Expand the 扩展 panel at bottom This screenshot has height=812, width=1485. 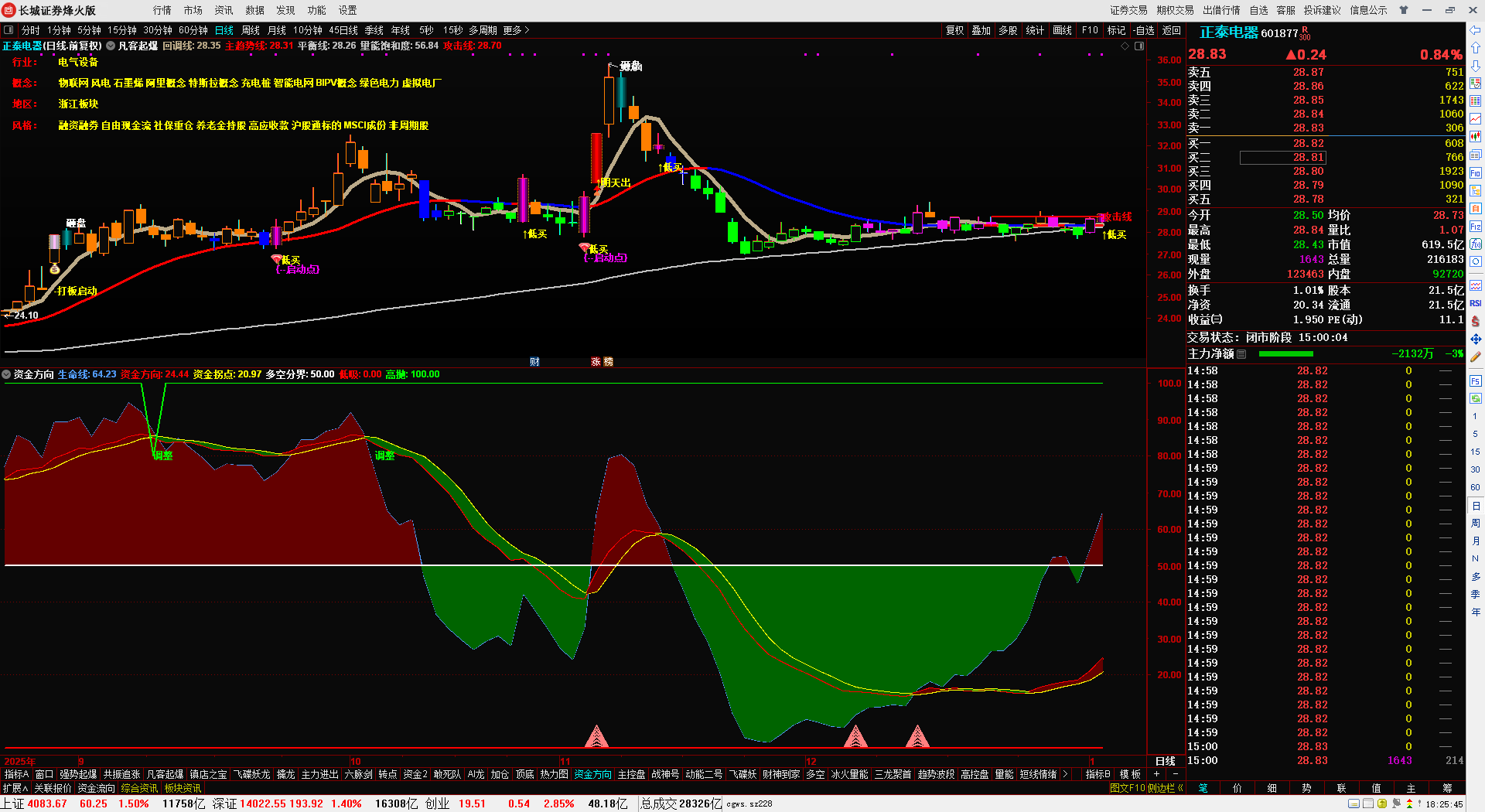15,788
